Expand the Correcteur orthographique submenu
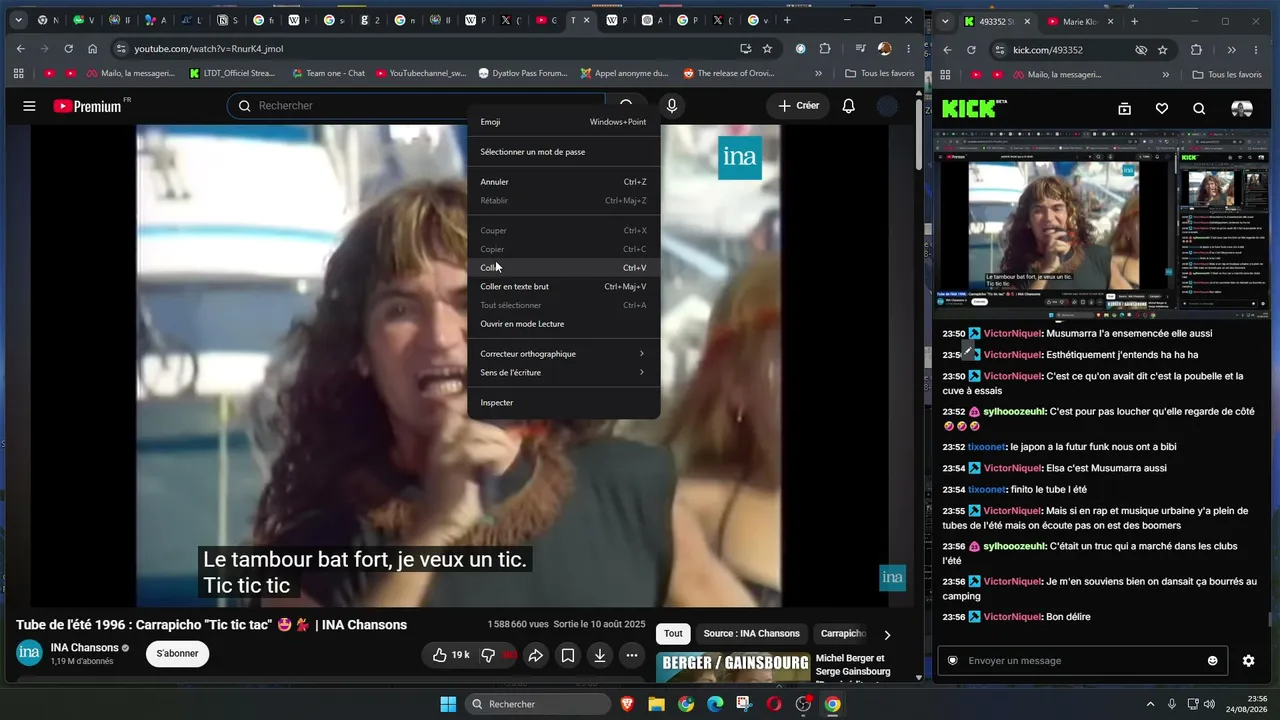Screen dimensions: 1280x720 coord(564,354)
